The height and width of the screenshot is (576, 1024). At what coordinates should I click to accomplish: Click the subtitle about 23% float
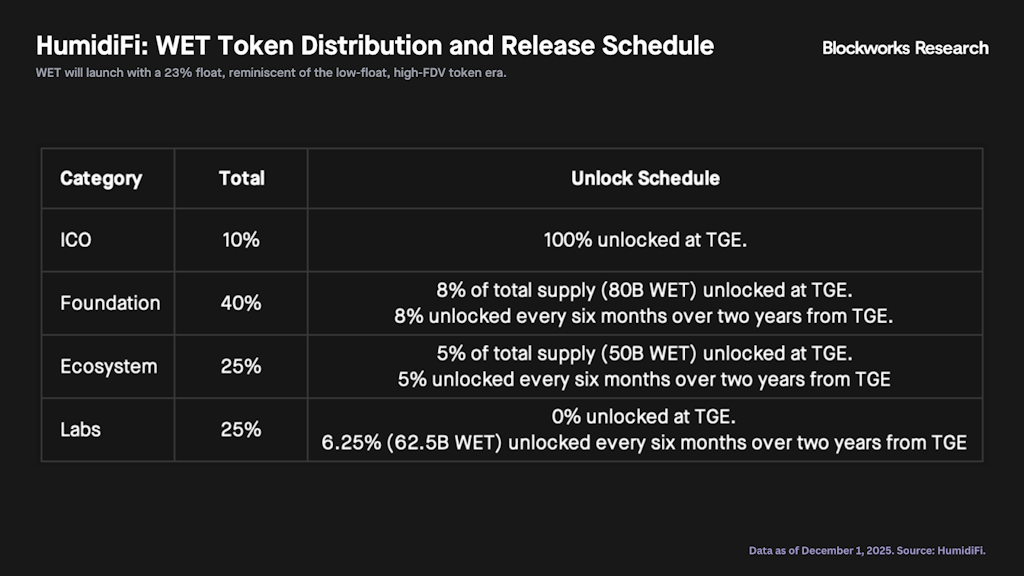[x=271, y=73]
